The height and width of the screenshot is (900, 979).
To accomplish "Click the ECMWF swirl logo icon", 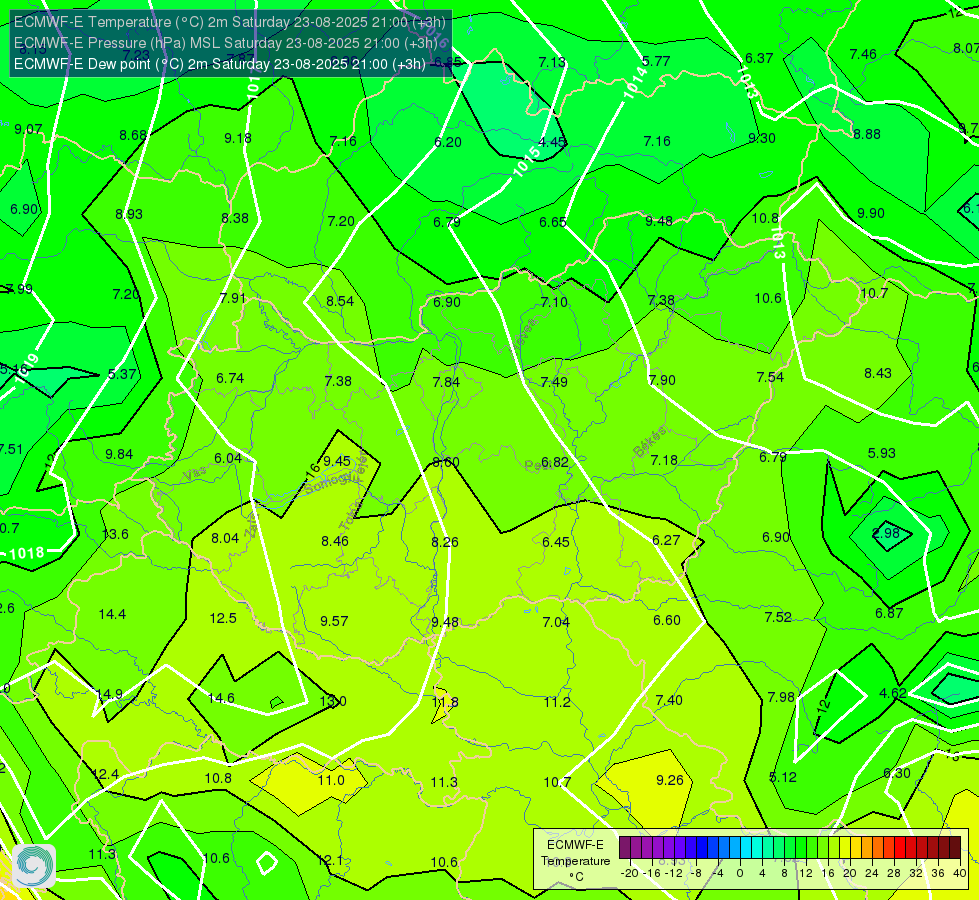I will (34, 866).
